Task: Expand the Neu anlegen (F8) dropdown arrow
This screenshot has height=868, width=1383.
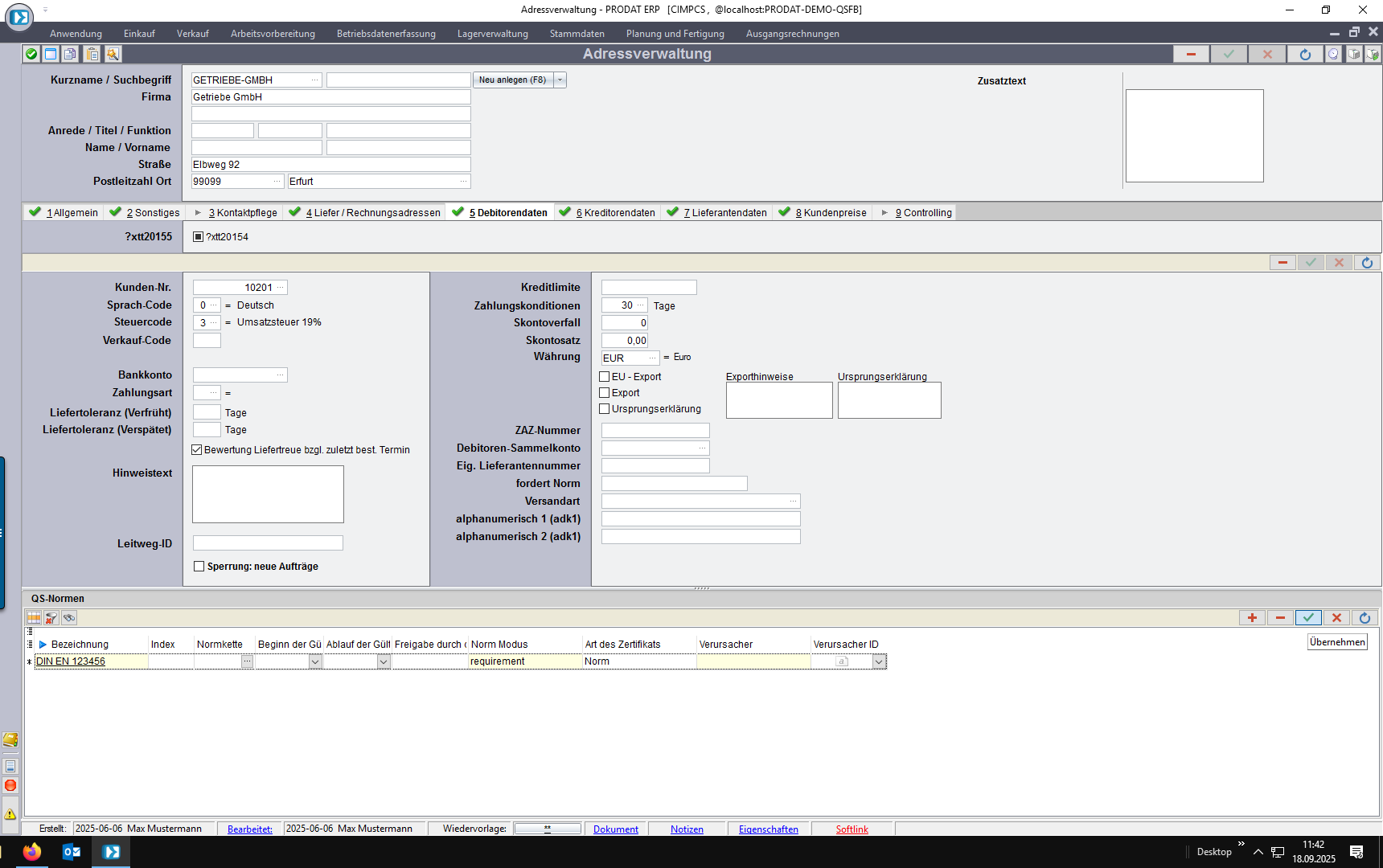Action: (x=560, y=80)
